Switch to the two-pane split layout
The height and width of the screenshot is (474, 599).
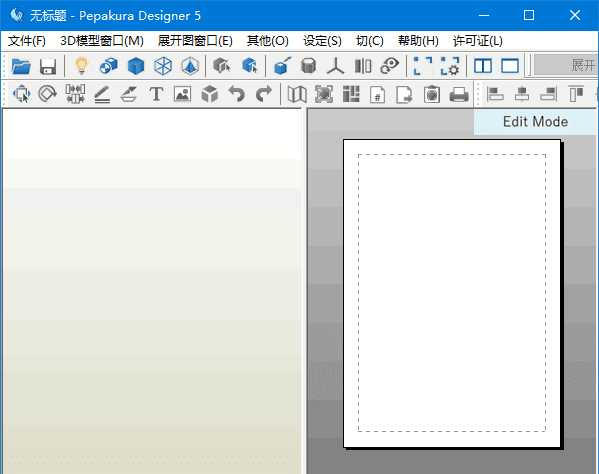pos(482,66)
